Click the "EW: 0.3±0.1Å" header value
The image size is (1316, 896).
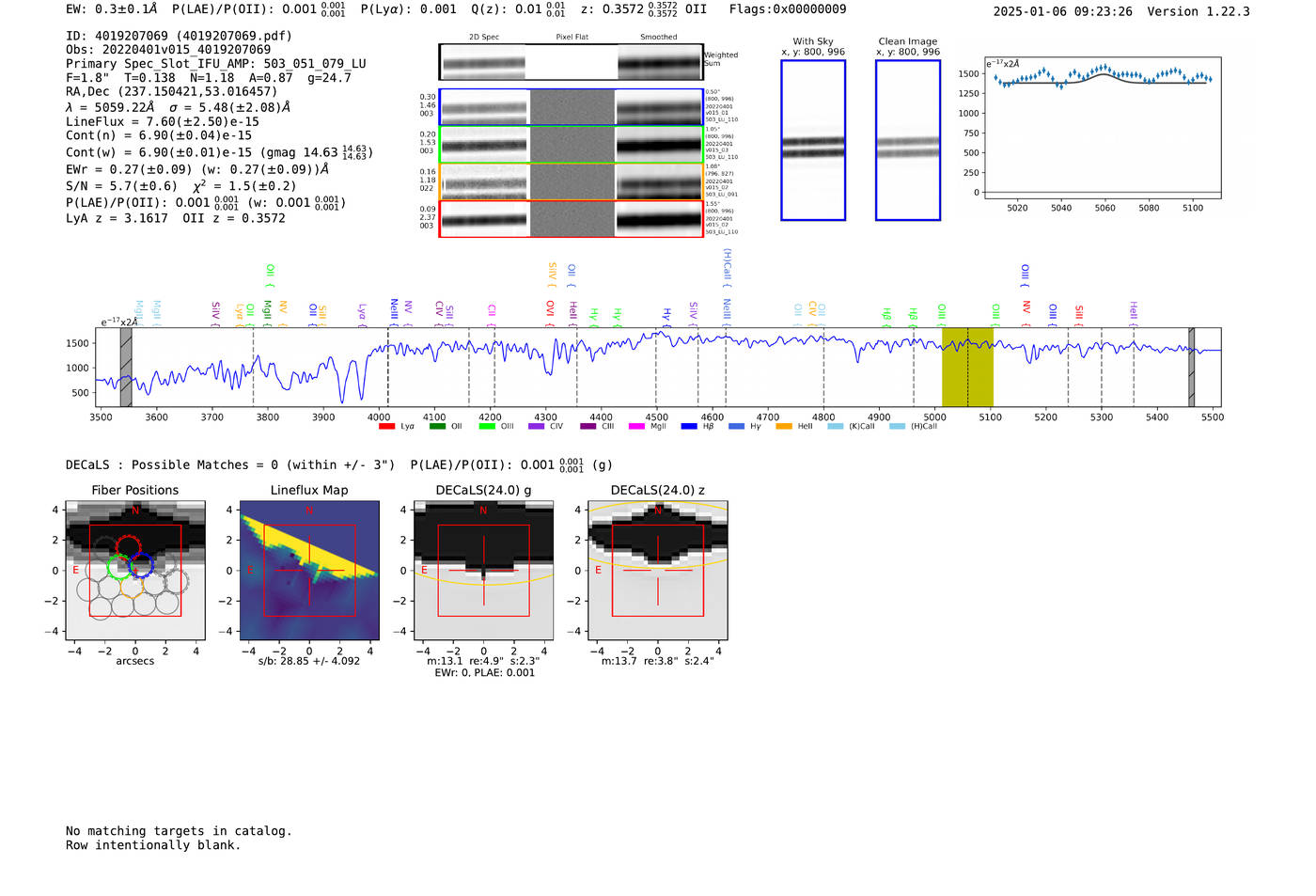[x=111, y=9]
